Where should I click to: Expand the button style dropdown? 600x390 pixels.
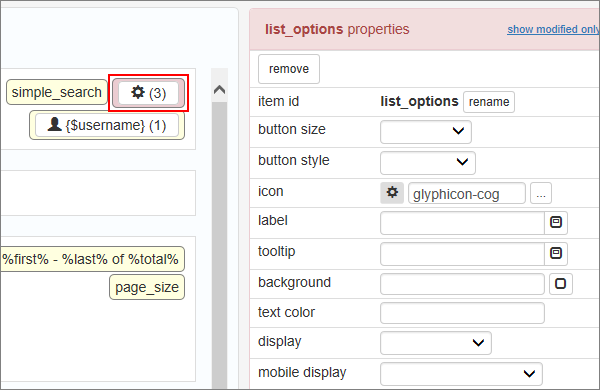[428, 163]
